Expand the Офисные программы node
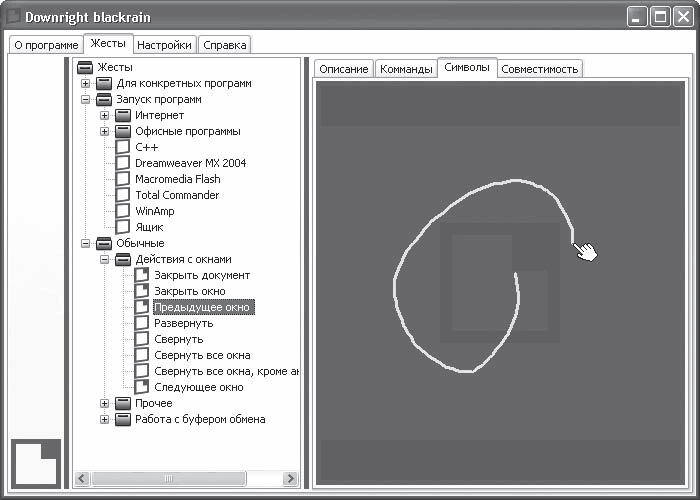Image resolution: width=700 pixels, height=500 pixels. click(x=104, y=131)
